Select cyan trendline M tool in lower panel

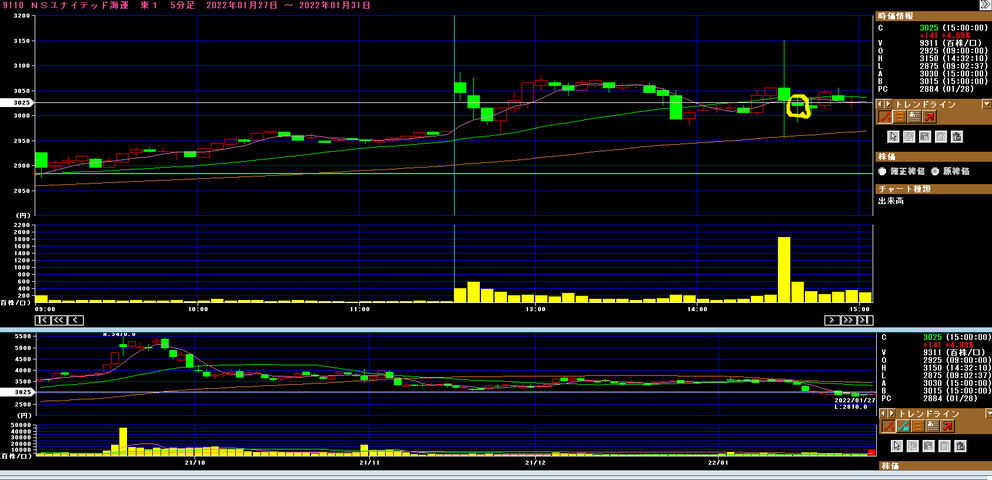[903, 426]
